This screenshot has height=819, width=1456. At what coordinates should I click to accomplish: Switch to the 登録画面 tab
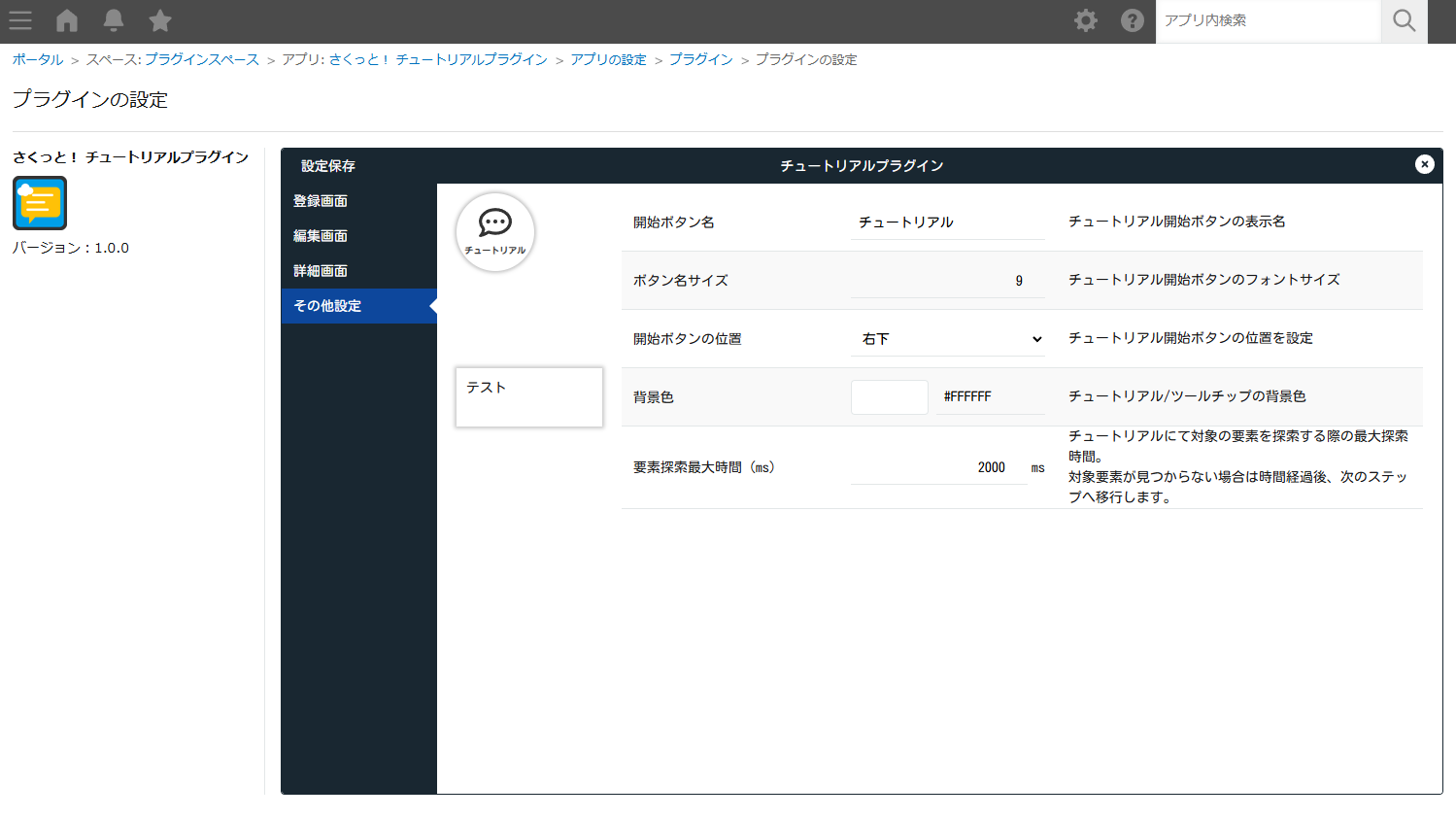tap(321, 201)
